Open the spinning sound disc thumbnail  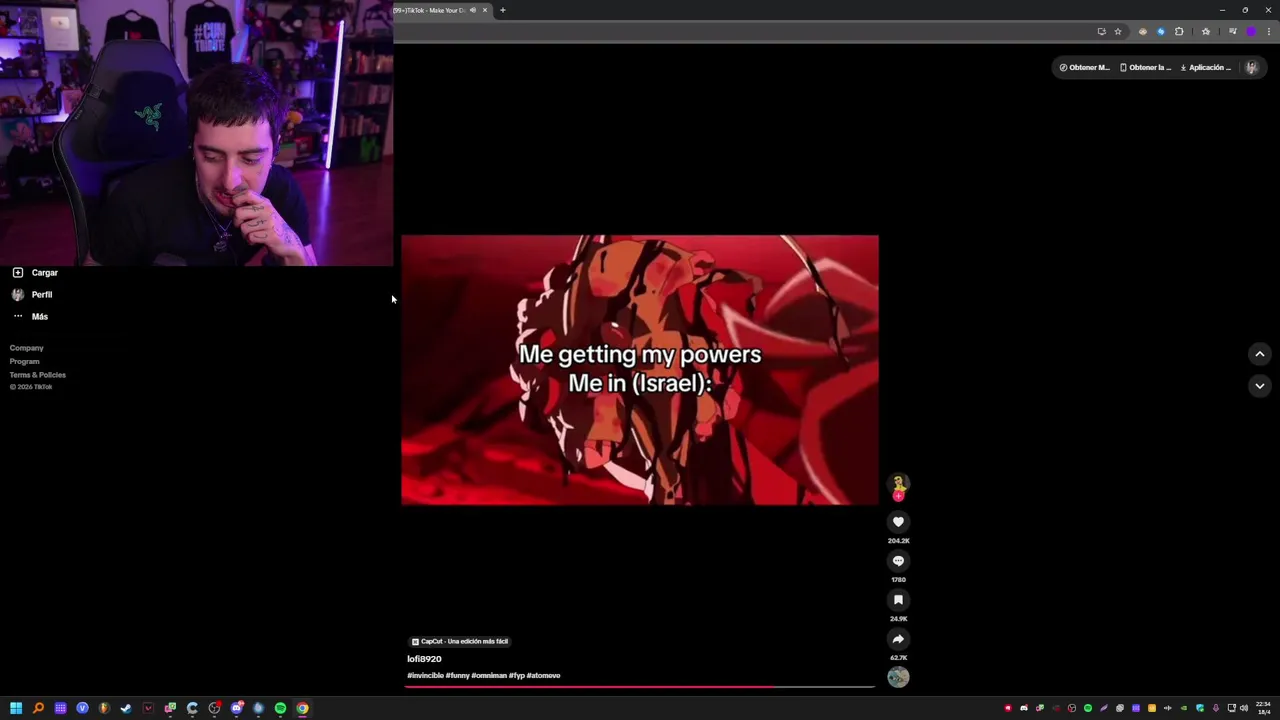pos(898,677)
